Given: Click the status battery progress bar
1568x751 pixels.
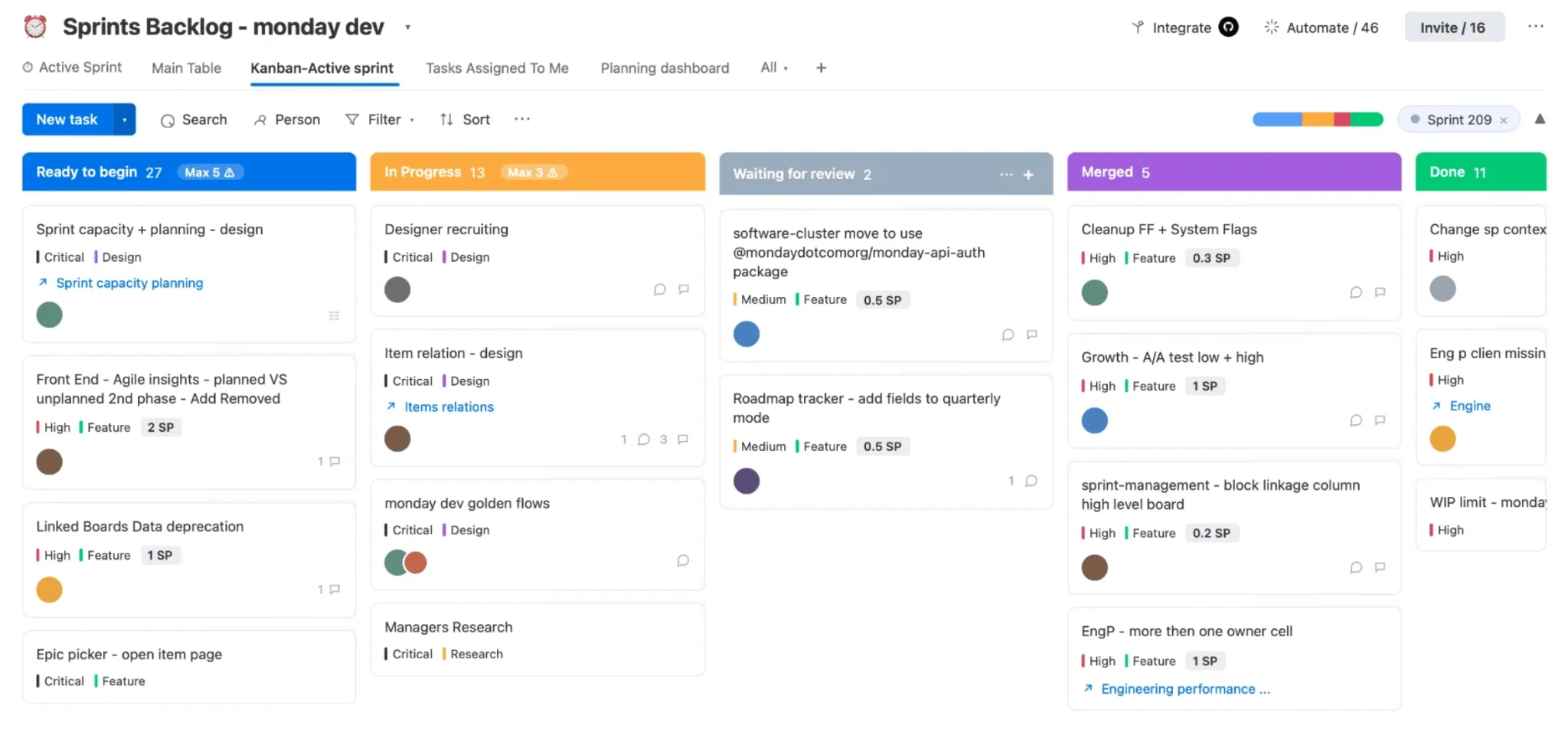Looking at the screenshot, I should coord(1318,119).
